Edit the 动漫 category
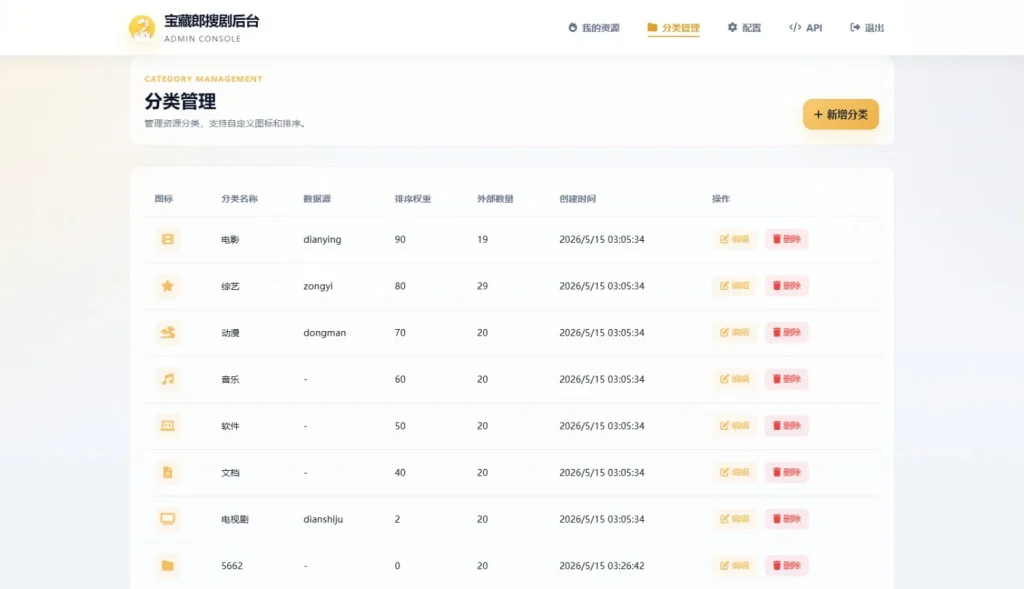The width and height of the screenshot is (1024, 589). (735, 332)
